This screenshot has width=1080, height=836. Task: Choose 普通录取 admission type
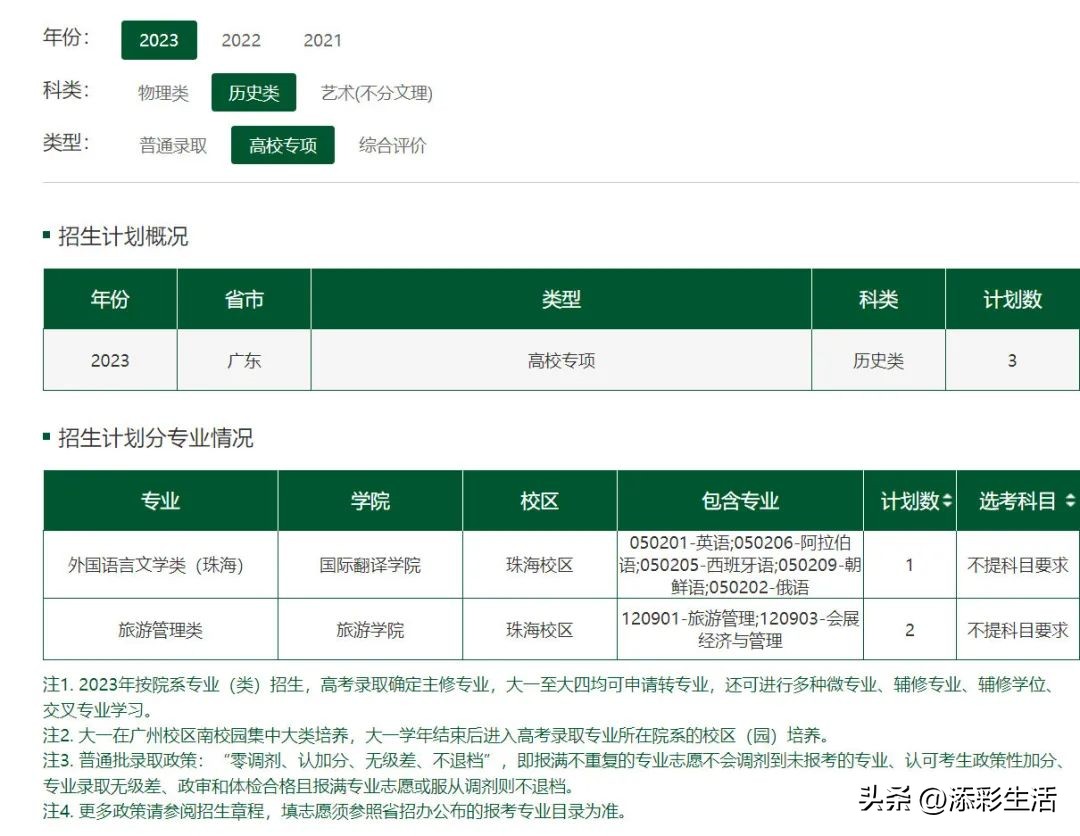(x=172, y=145)
